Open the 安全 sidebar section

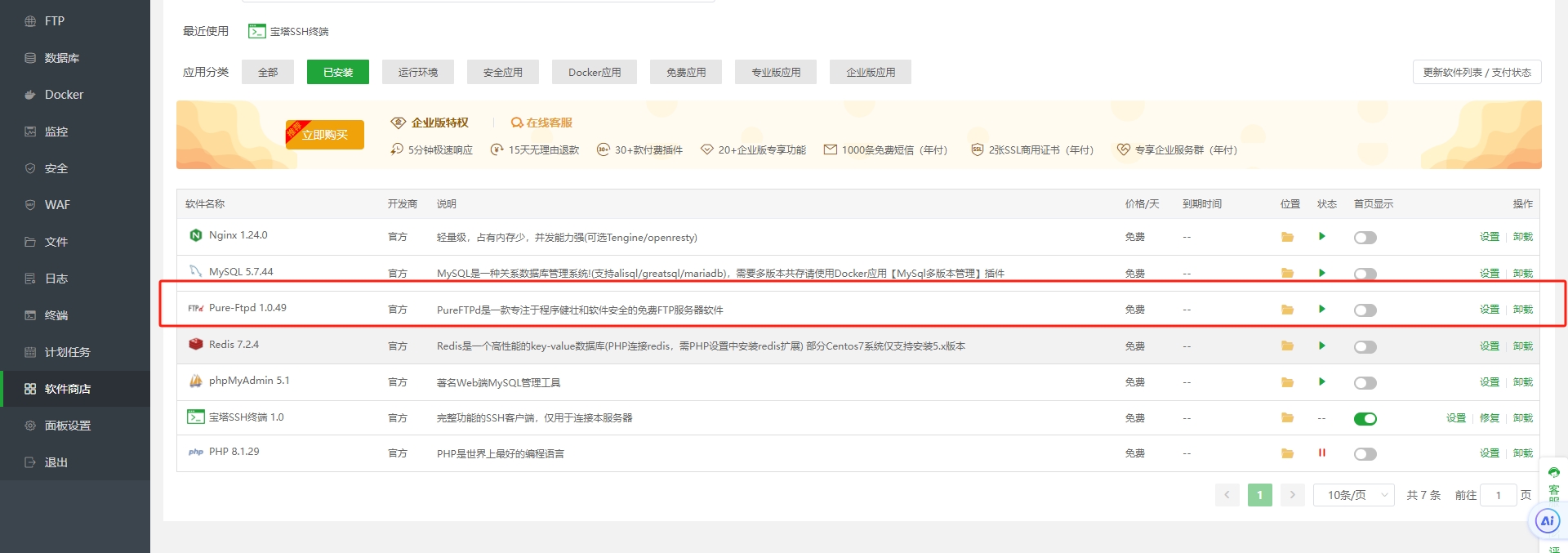pos(75,168)
